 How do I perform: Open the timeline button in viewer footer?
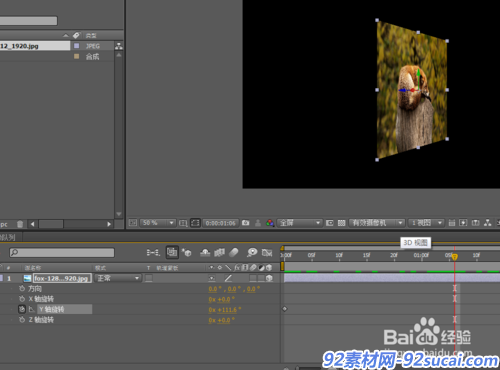click(475, 223)
